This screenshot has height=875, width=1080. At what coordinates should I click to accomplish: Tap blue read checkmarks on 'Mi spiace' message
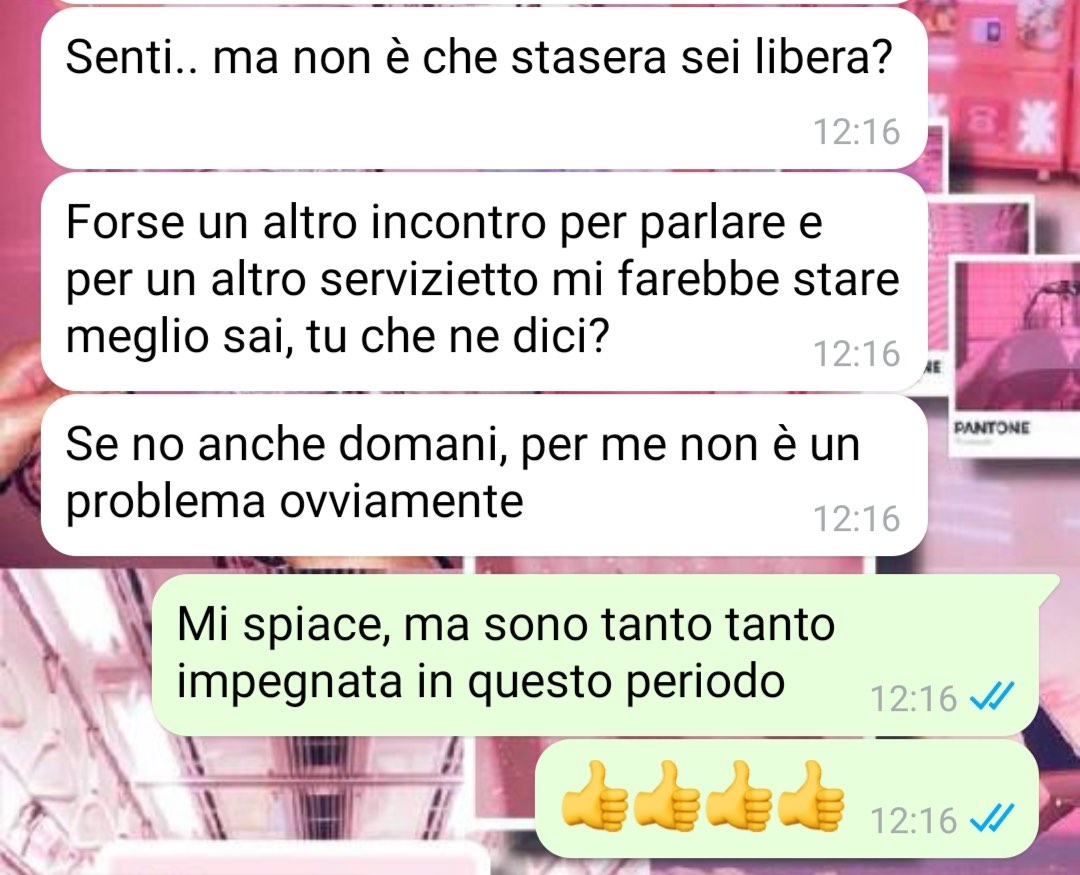tap(992, 697)
